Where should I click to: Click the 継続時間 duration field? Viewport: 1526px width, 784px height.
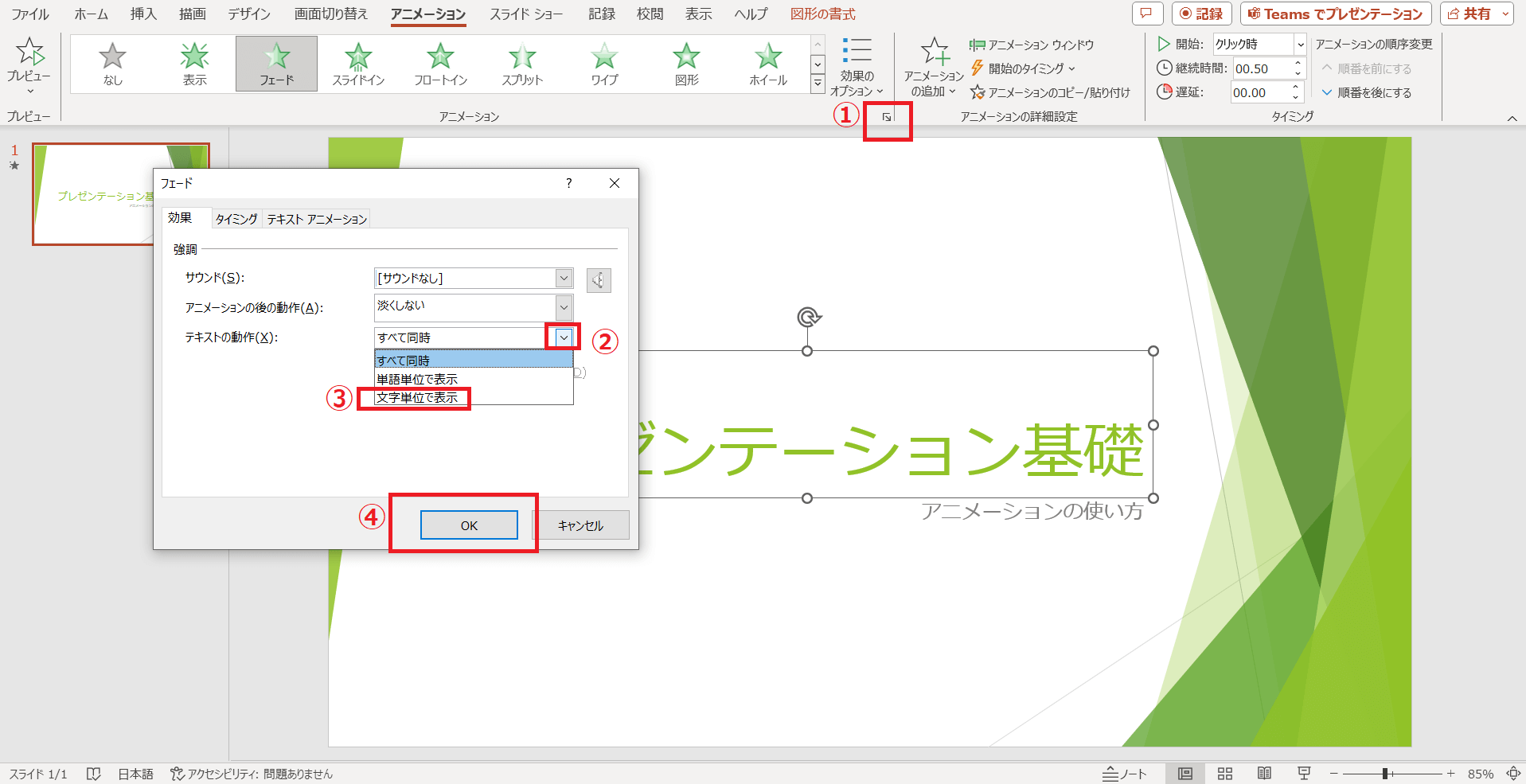1261,68
